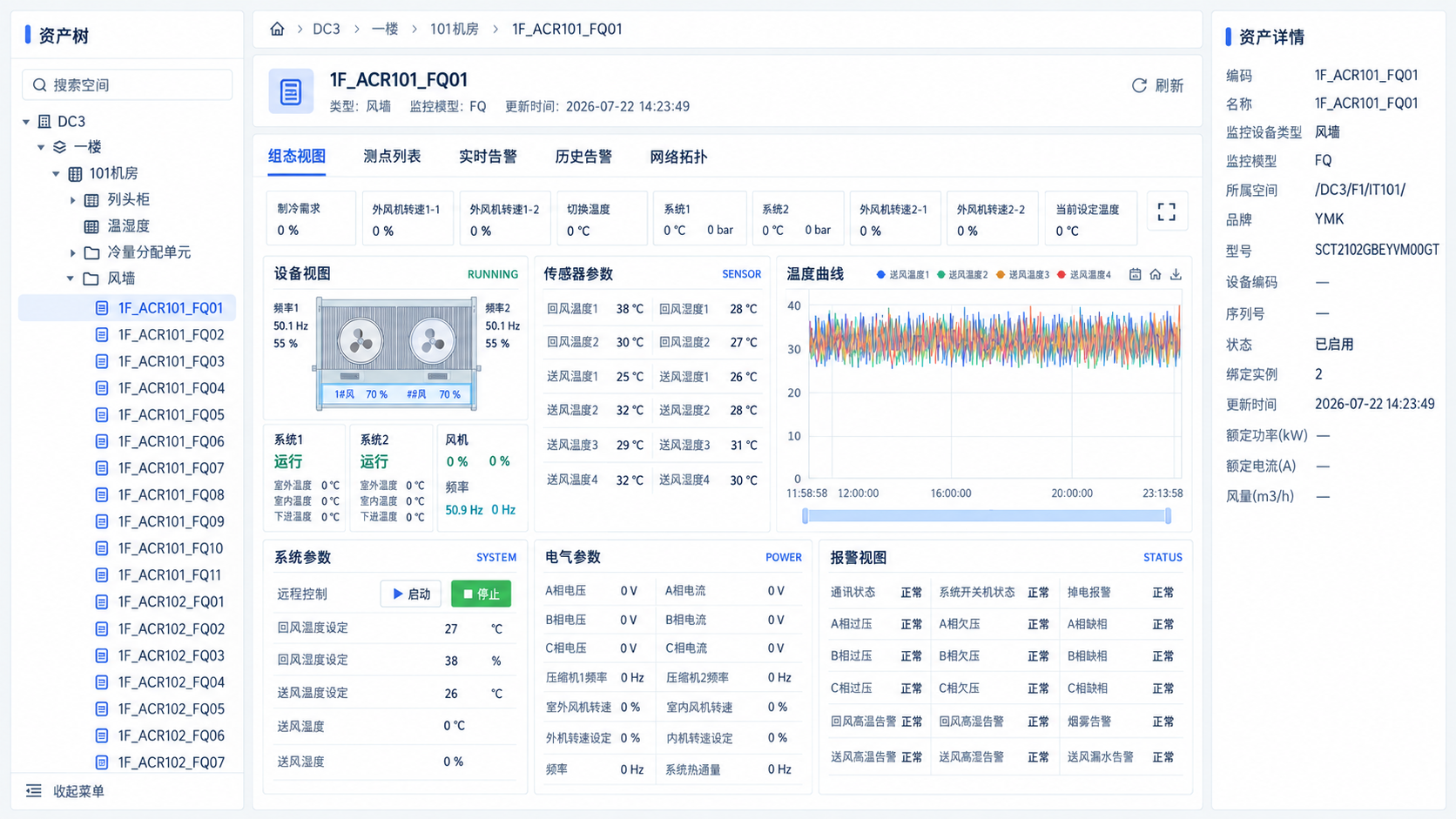Go to 101机房 in the breadcrumb
This screenshot has height=819, width=1456.
click(455, 29)
